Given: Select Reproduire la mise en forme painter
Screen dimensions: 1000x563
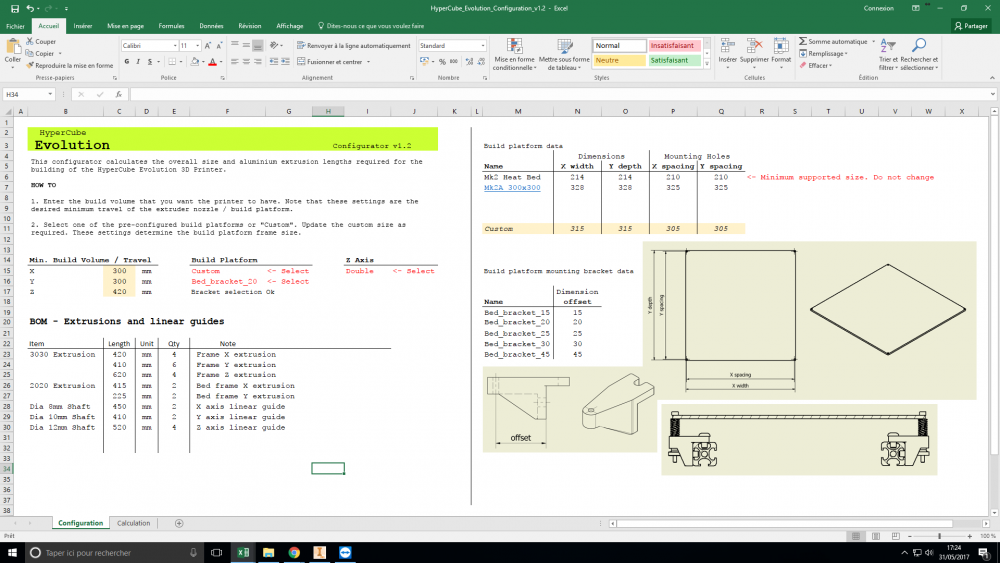Looking at the screenshot, I should [x=29, y=66].
